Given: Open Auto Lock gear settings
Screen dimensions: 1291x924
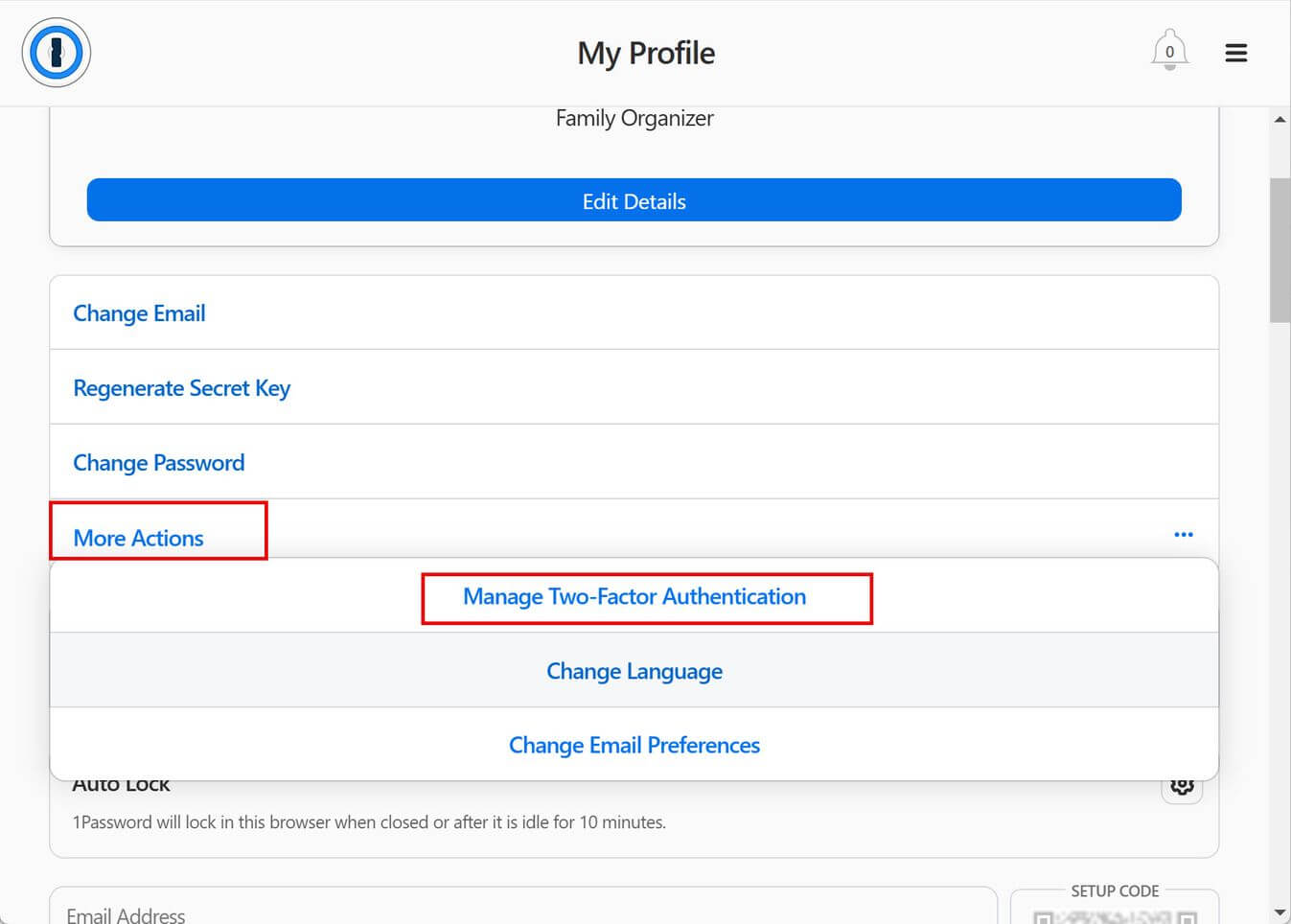Looking at the screenshot, I should coord(1183,786).
